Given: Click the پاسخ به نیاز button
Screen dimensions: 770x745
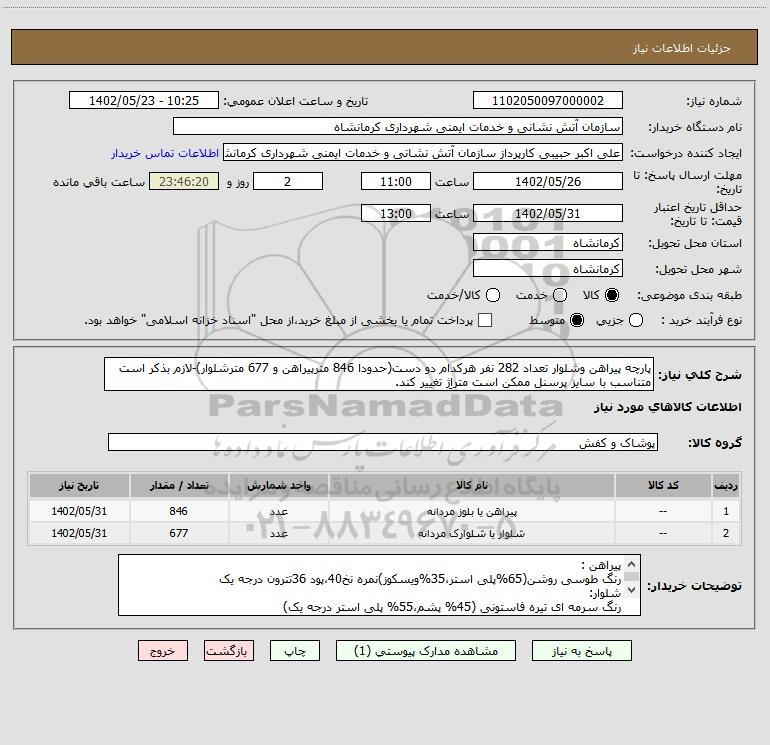Looking at the screenshot, I should 582,651.
